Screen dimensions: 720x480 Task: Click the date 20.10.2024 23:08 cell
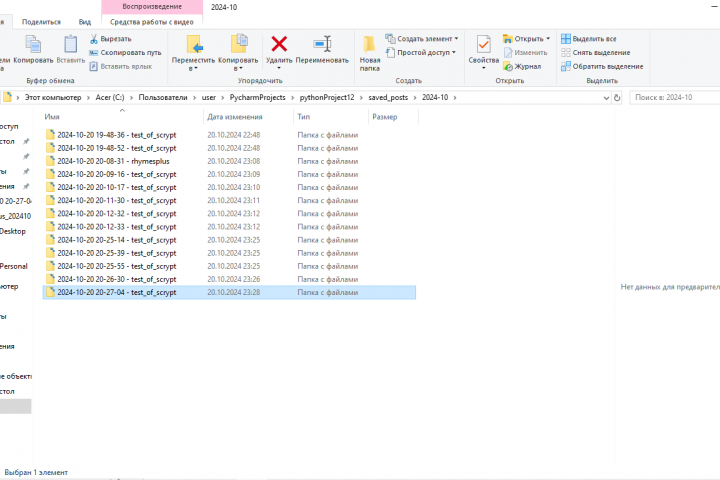[x=234, y=161]
